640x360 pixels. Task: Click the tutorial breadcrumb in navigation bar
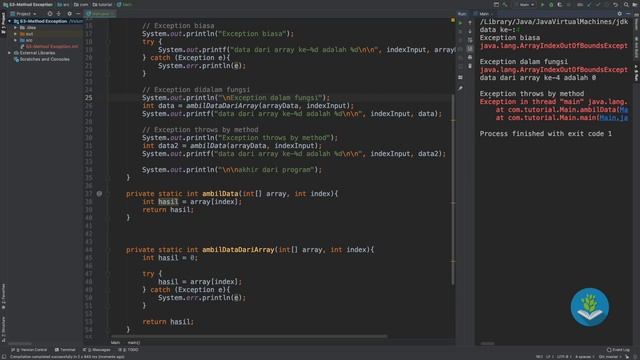102,4
